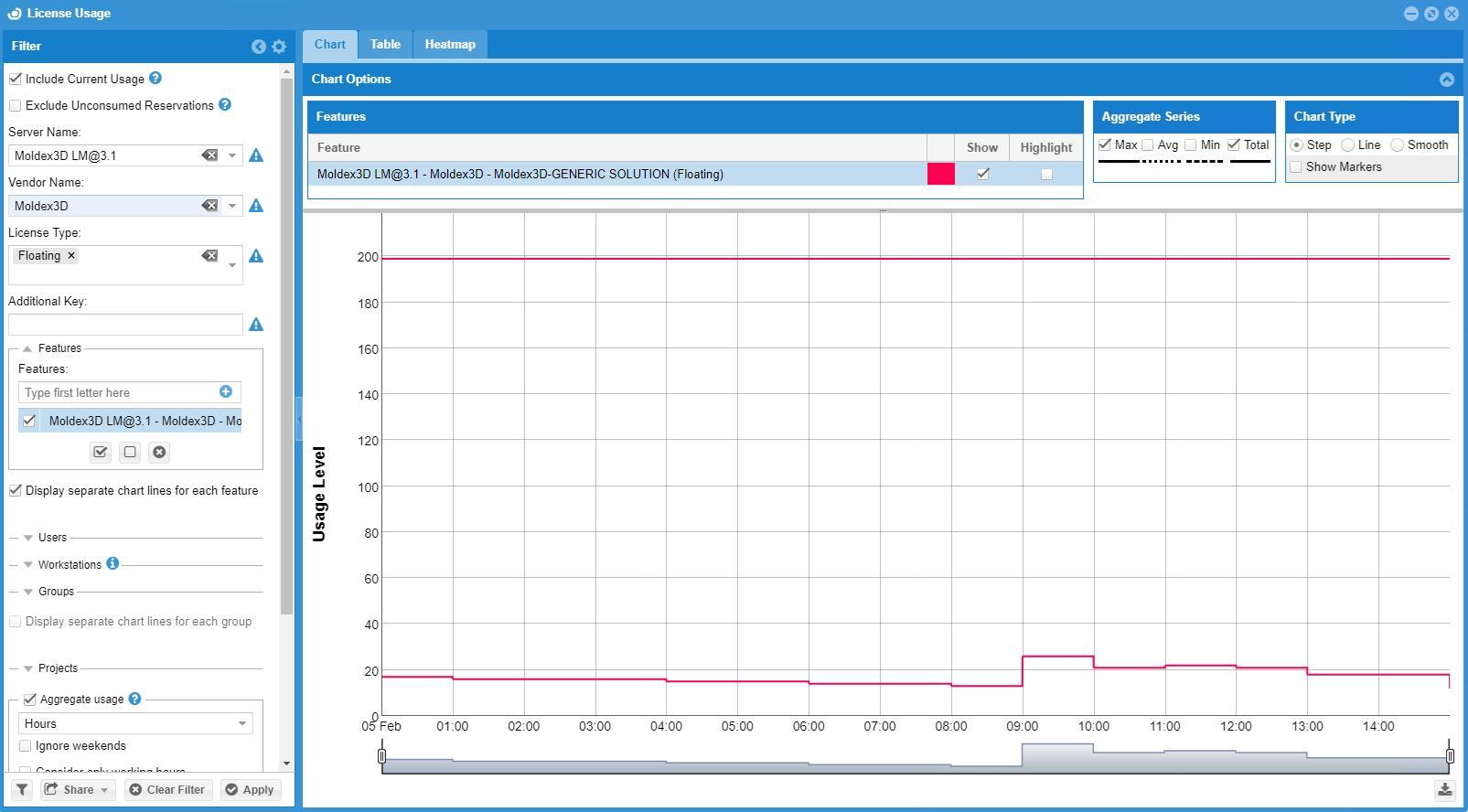1468x812 pixels.
Task: Show help for Exclude Unconsumed Reservations
Action: (x=225, y=105)
